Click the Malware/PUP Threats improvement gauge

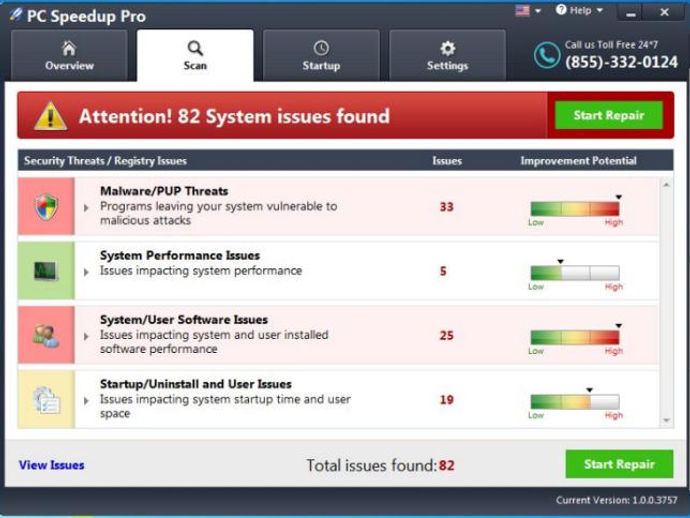click(x=575, y=209)
